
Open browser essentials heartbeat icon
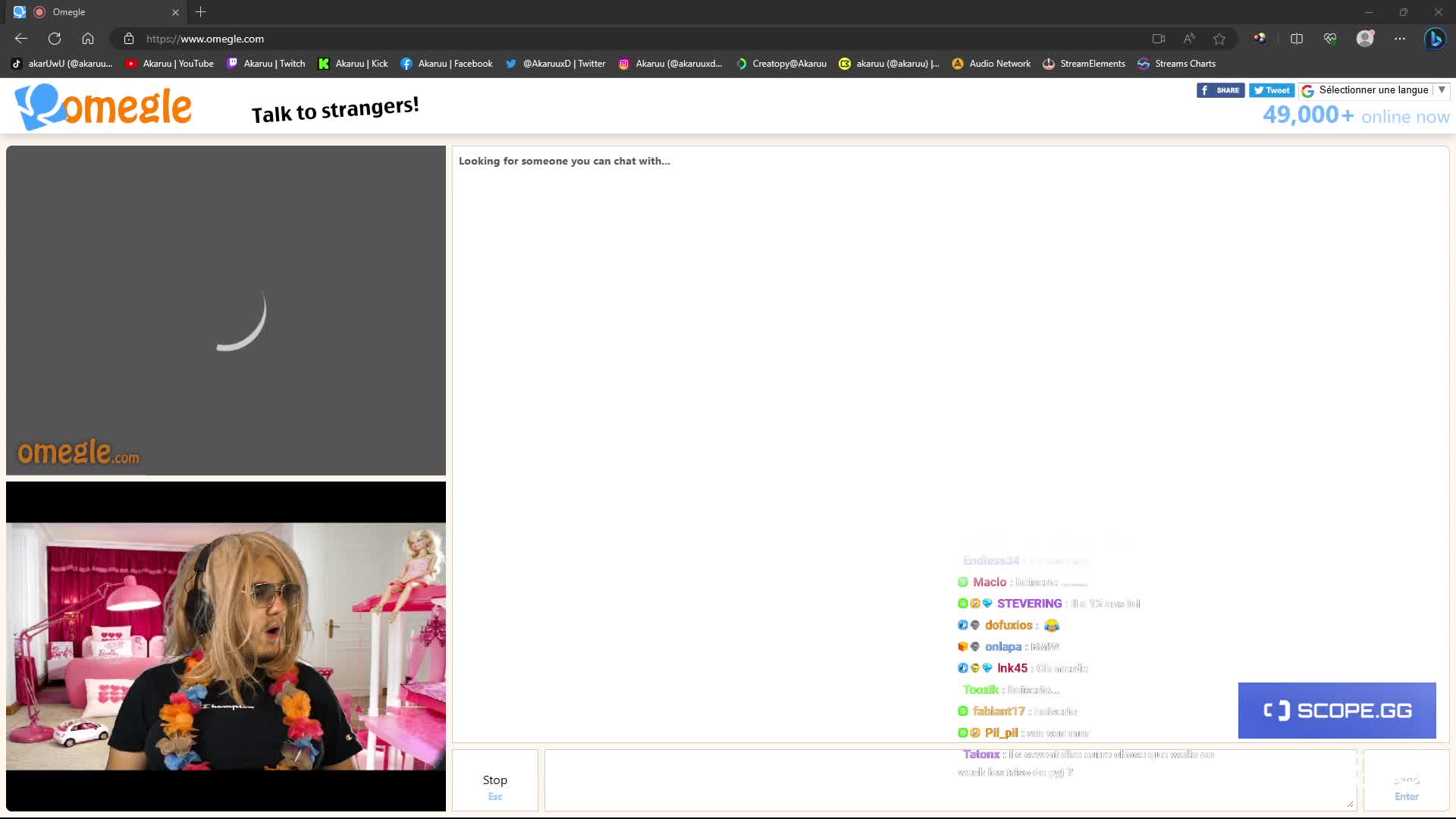coord(1330,39)
